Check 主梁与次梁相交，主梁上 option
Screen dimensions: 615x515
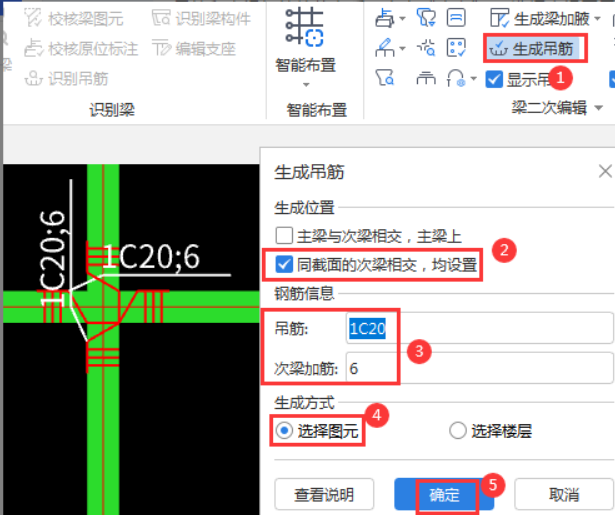tap(284, 236)
